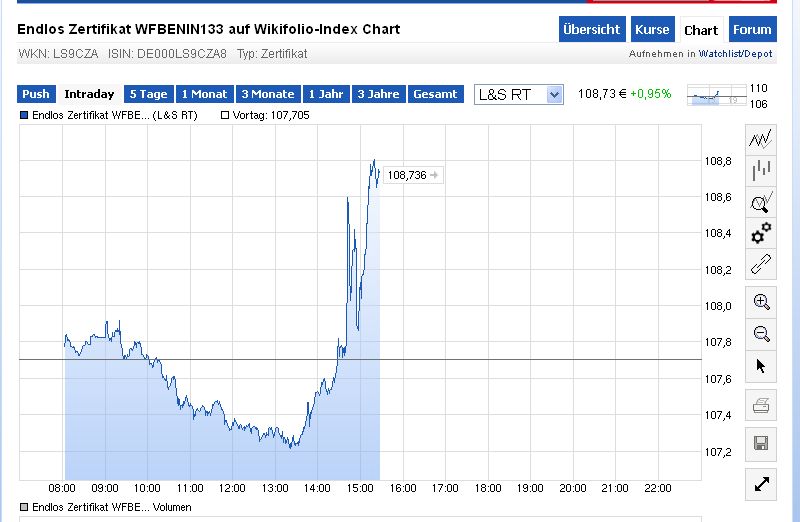
Task: Click the chain link icon
Action: (761, 264)
